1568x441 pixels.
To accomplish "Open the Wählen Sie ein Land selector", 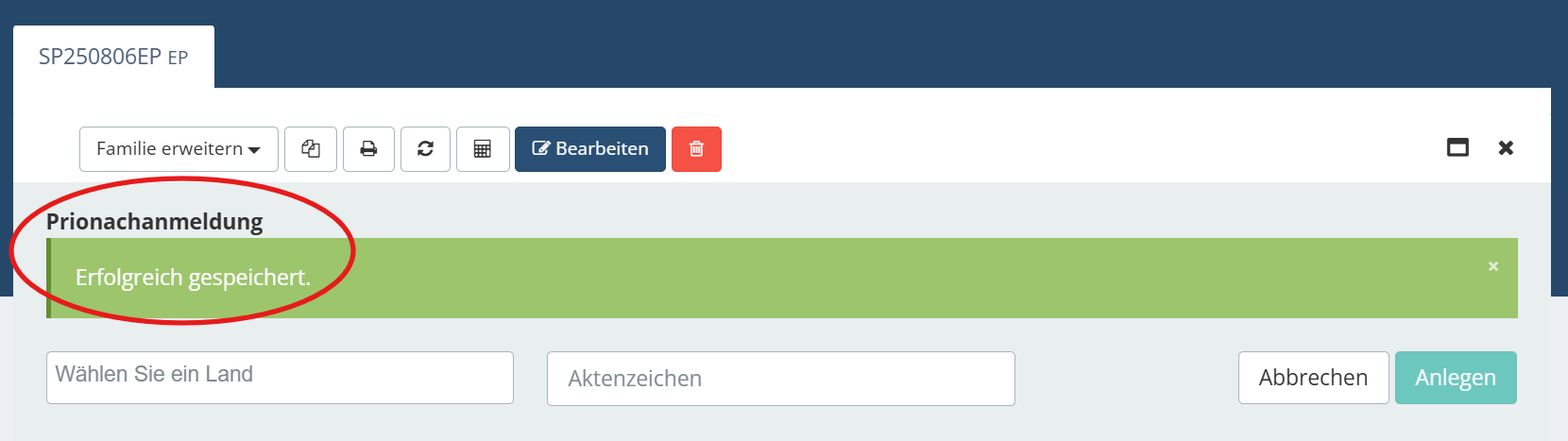I will (x=280, y=378).
